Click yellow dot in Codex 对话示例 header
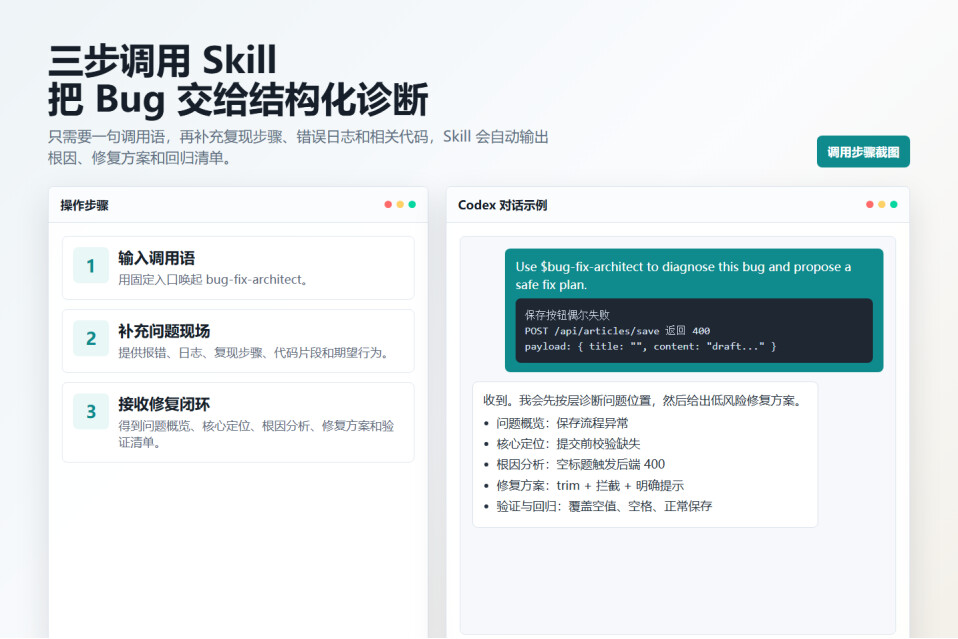 882,204
